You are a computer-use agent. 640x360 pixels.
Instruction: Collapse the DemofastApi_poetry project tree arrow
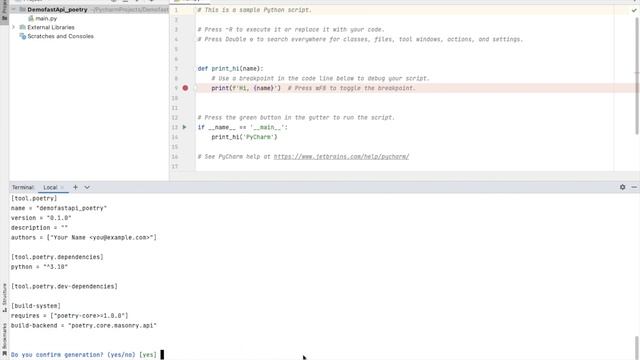(x=13, y=9)
